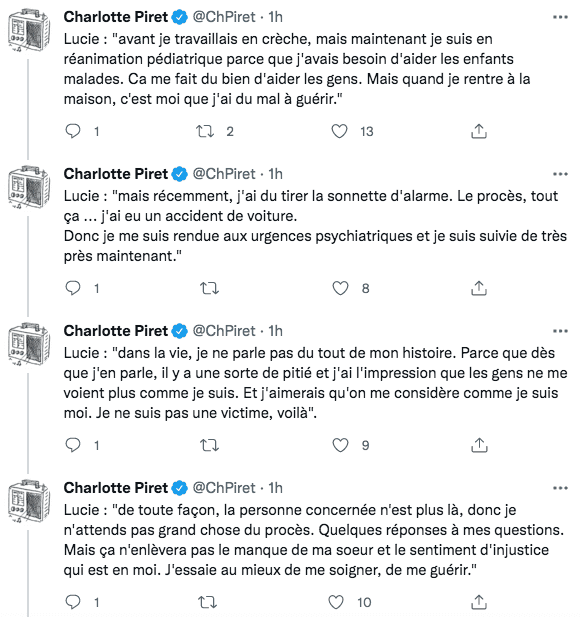Like the tweet with 10 likes
The image size is (582, 617).
(336, 602)
